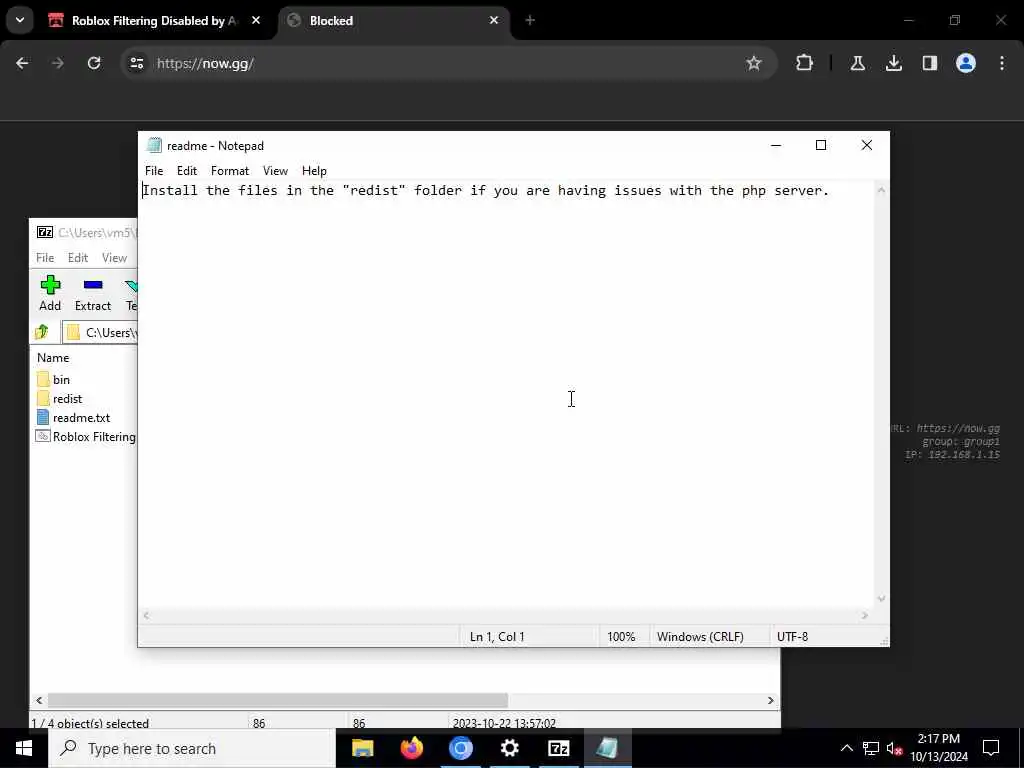
Task: Open the Notepad View menu
Action: point(275,170)
